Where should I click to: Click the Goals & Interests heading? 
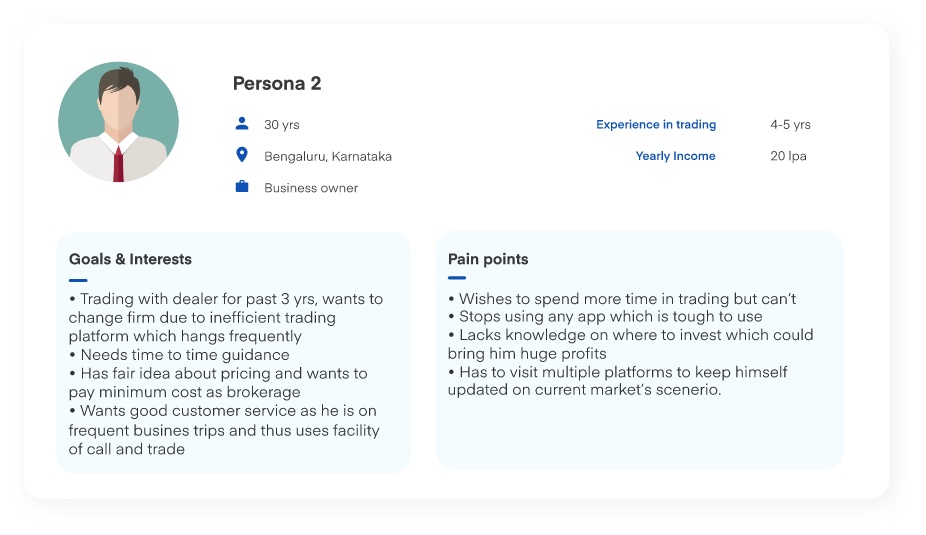130,259
